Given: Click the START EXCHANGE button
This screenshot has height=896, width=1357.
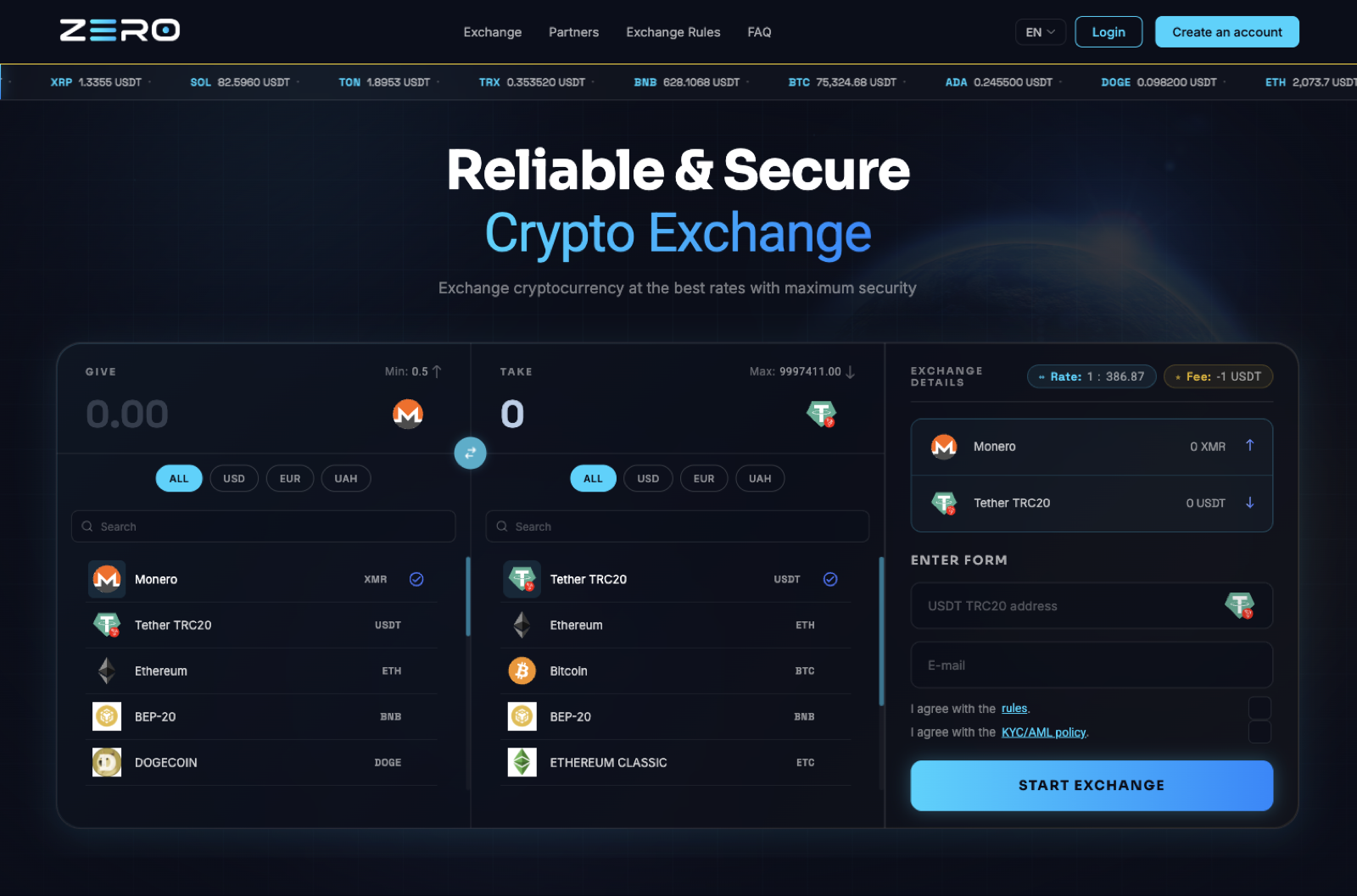Looking at the screenshot, I should (1092, 785).
